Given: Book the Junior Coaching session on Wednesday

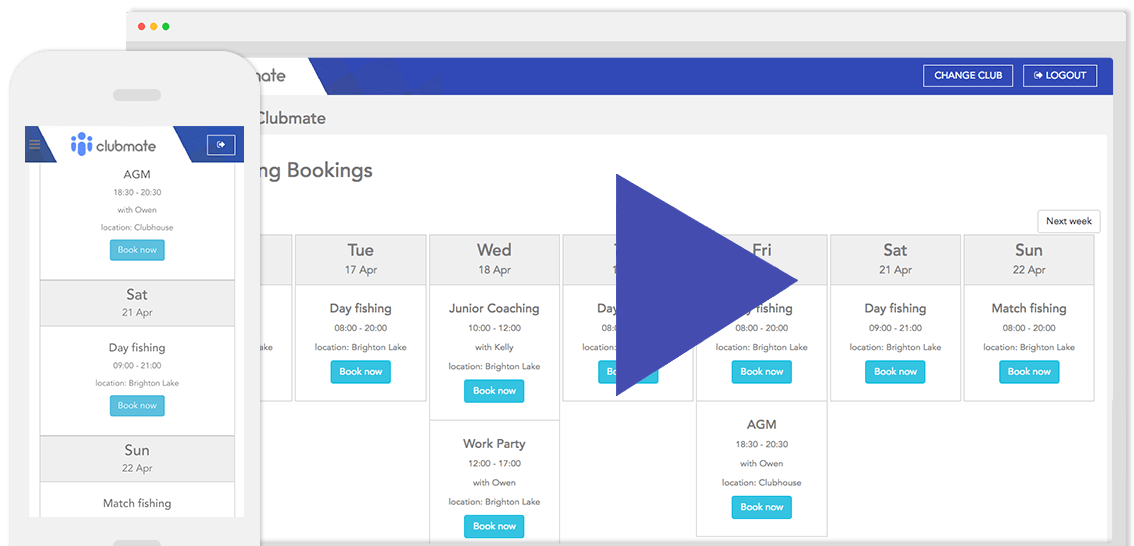Looking at the screenshot, I should pyautogui.click(x=494, y=391).
